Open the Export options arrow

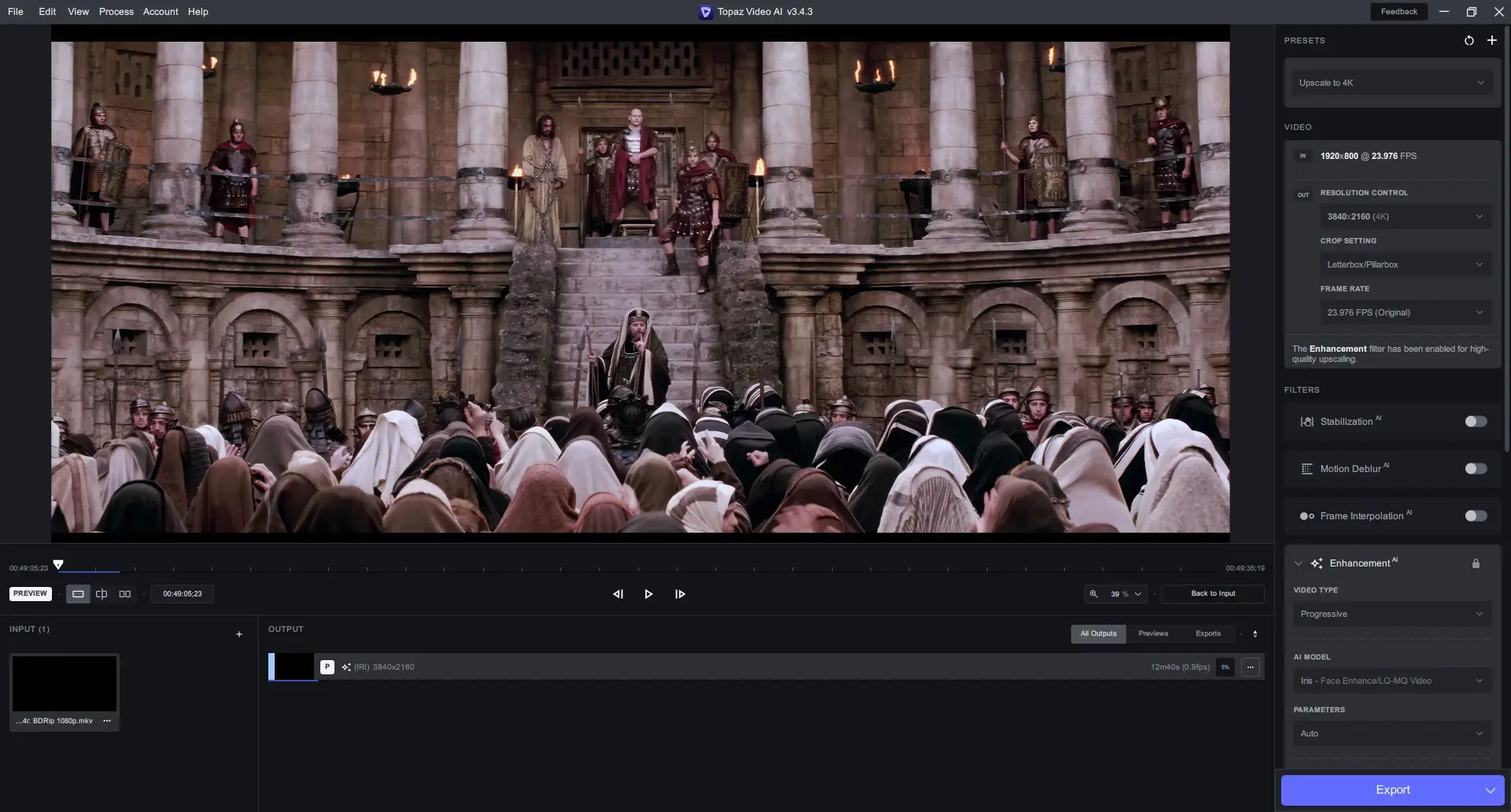[1490, 790]
